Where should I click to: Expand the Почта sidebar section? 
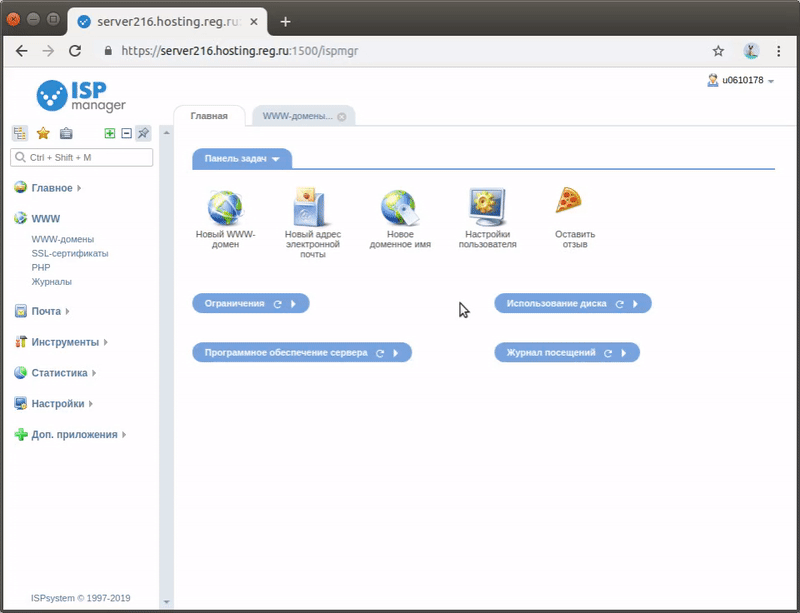tap(46, 311)
